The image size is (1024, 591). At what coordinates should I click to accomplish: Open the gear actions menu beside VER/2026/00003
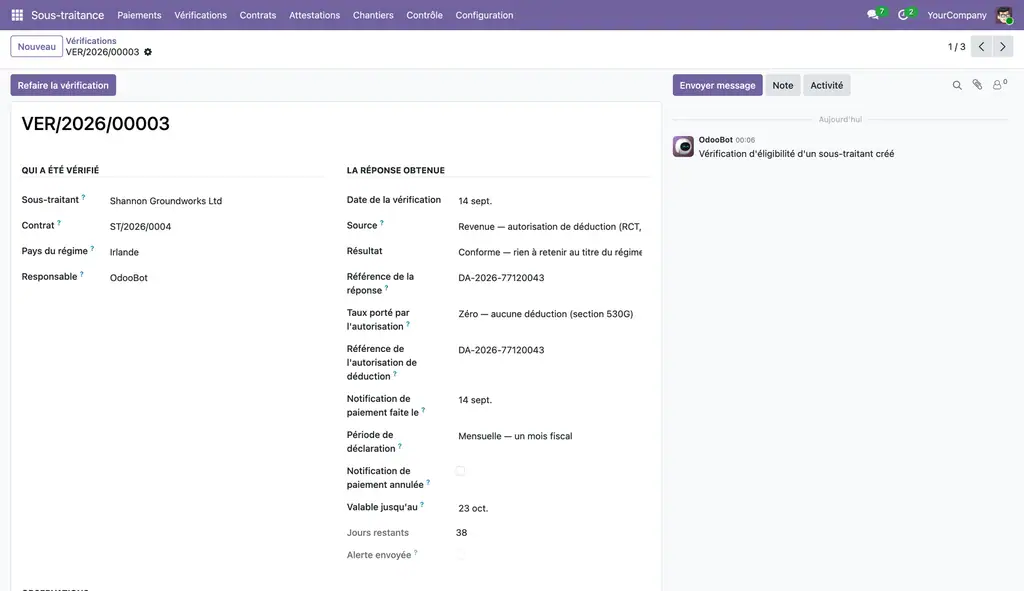pos(148,52)
